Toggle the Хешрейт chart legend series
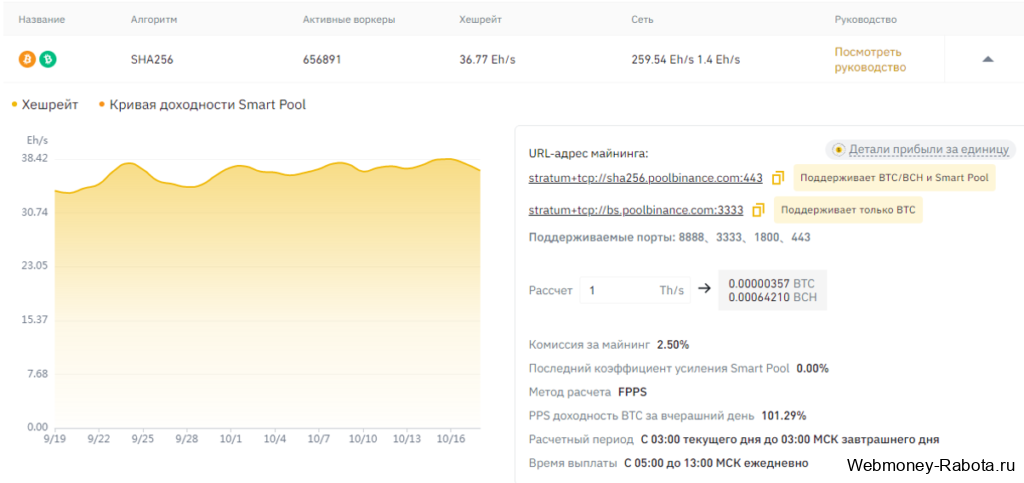1024x483 pixels. tap(44, 104)
